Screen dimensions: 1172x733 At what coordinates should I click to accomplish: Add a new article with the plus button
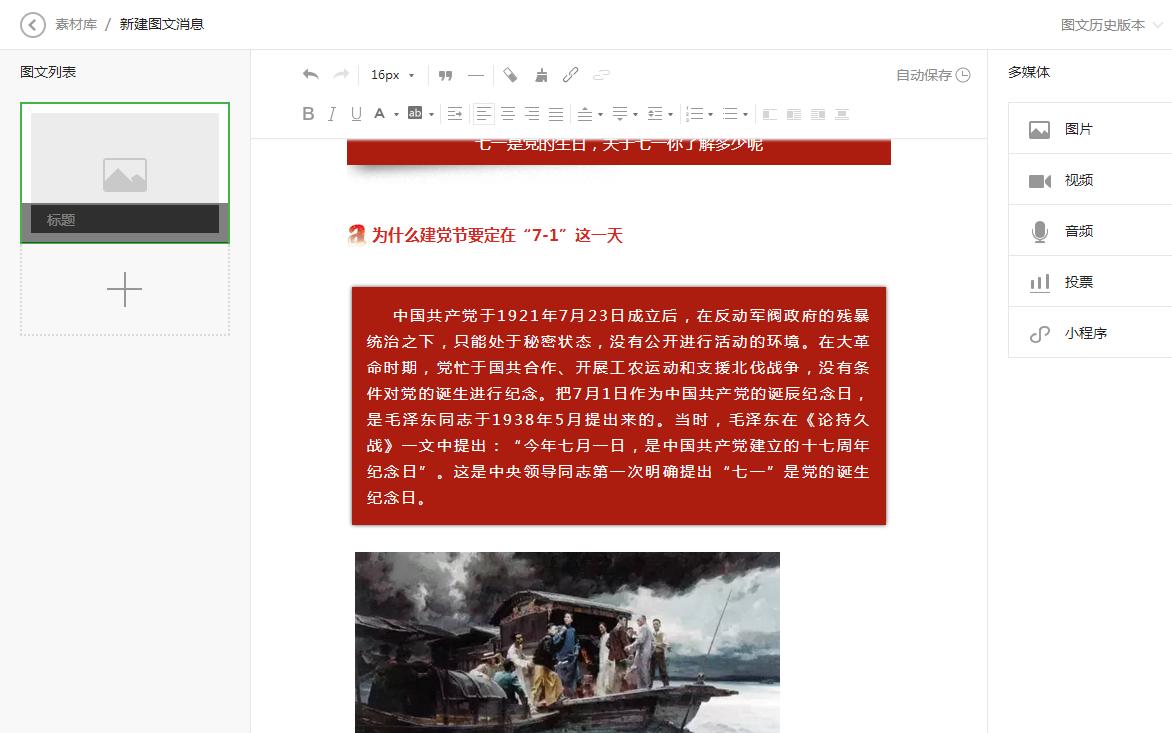coord(124,289)
